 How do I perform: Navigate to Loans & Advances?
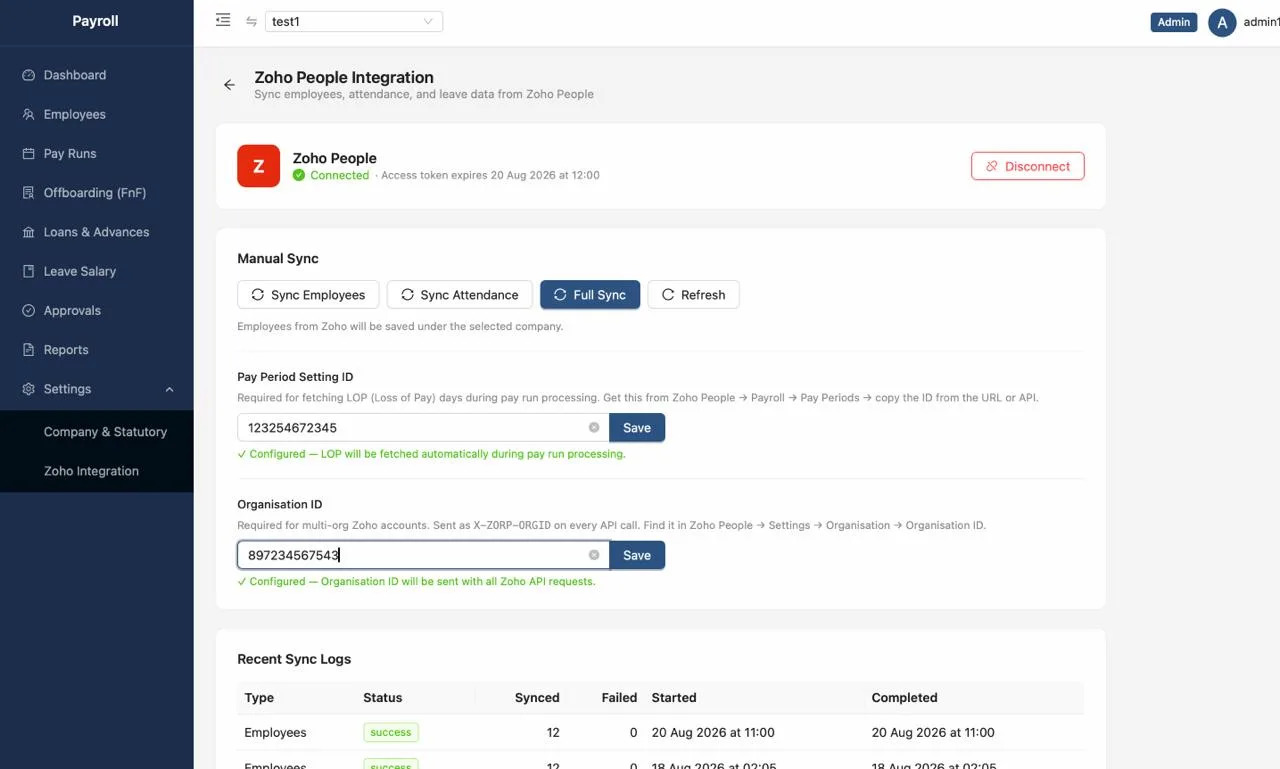point(96,232)
